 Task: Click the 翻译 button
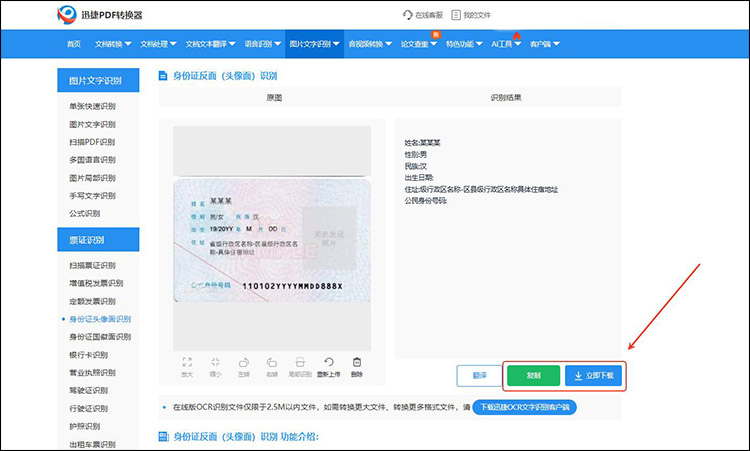click(478, 376)
